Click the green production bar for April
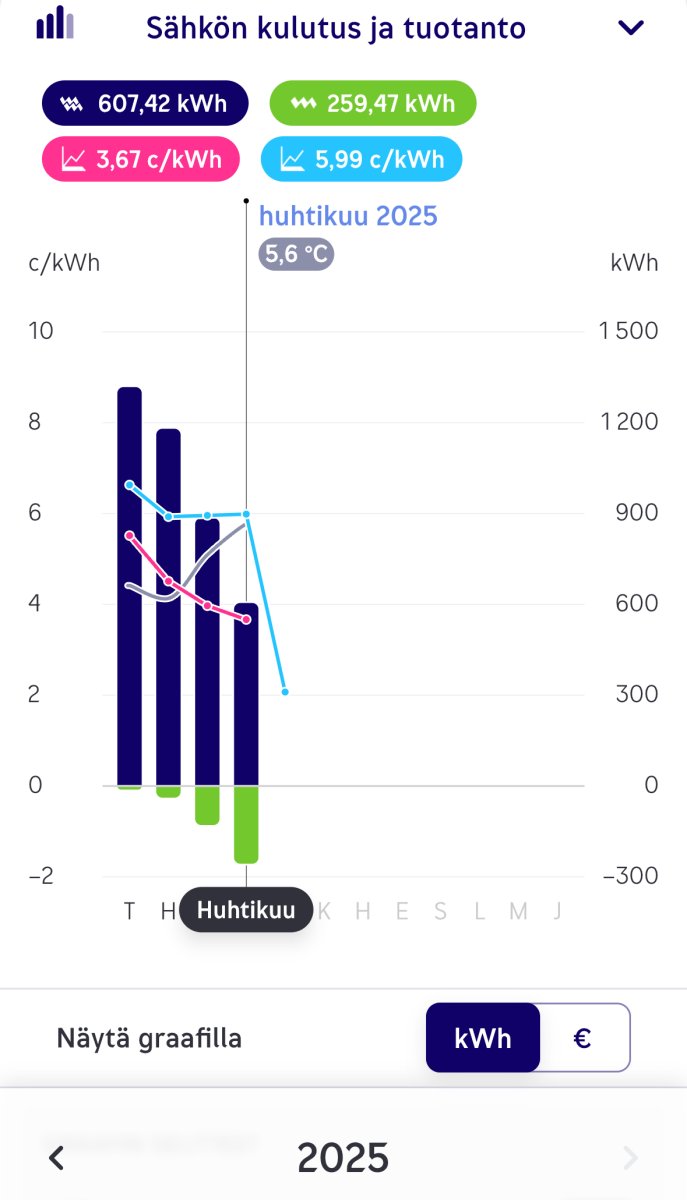 (246, 824)
